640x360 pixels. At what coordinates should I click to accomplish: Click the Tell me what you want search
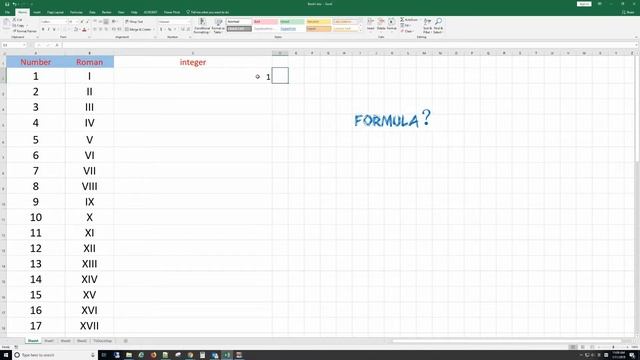[x=208, y=12]
